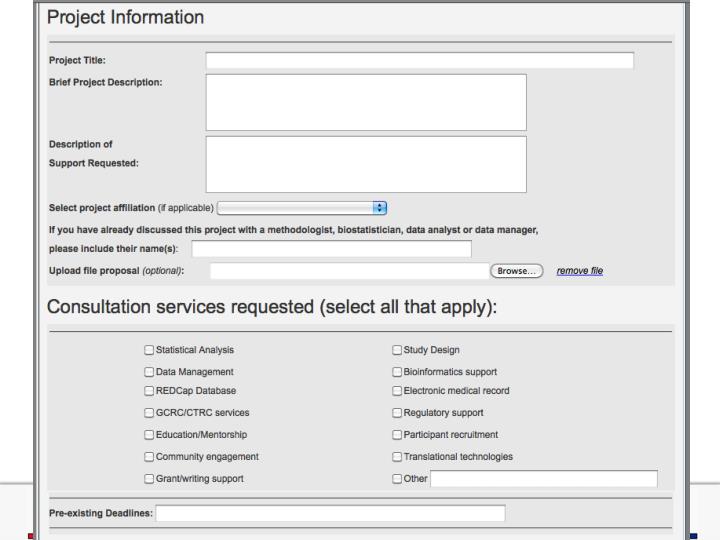Click the methodologist names input field
Image resolution: width=720 pixels, height=540 pixels.
[x=332, y=249]
